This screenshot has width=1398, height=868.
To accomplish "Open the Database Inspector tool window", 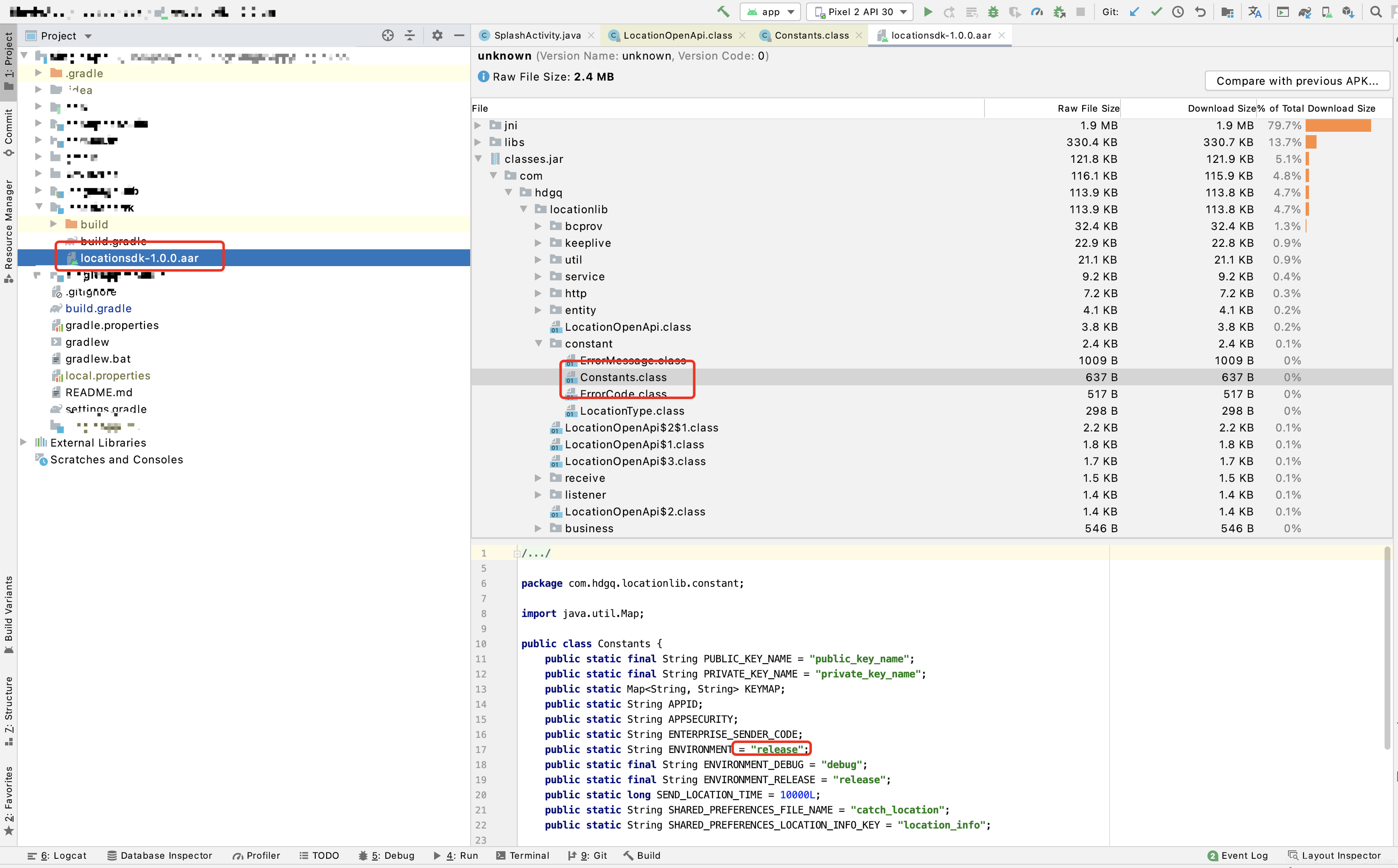I will click(160, 855).
